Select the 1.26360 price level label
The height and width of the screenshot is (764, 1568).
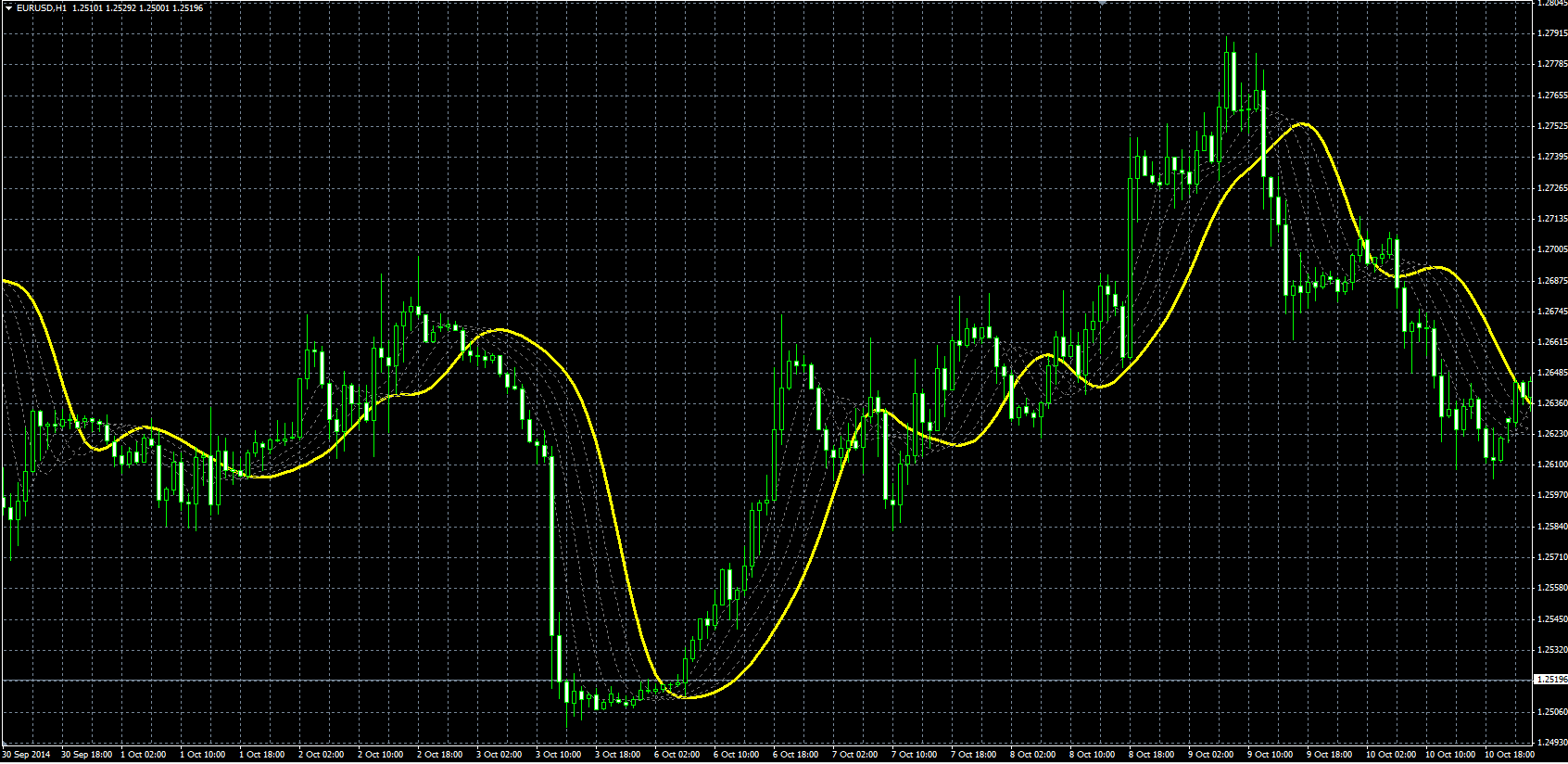(1551, 403)
